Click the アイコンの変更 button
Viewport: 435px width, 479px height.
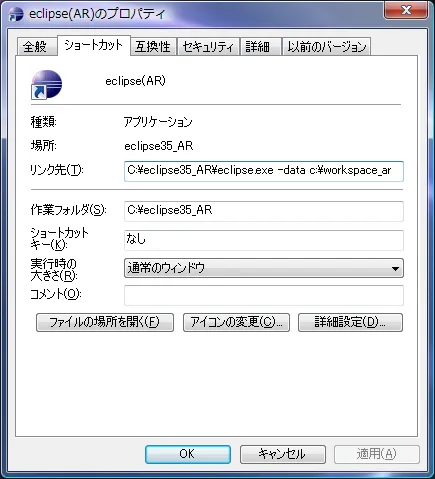click(236, 322)
